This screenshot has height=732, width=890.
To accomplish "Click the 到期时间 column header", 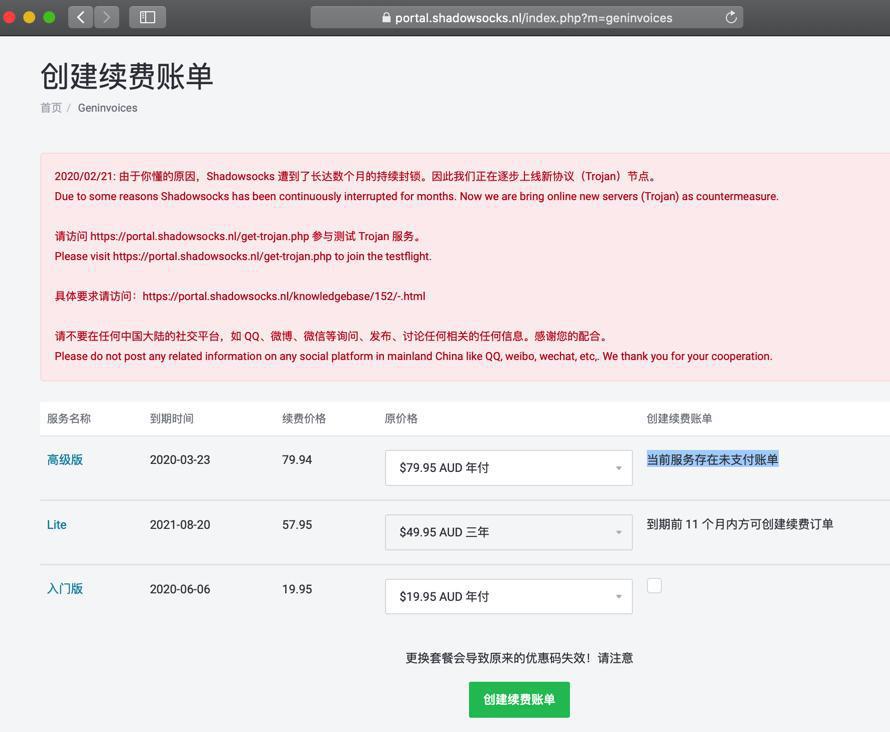I will pos(171,419).
